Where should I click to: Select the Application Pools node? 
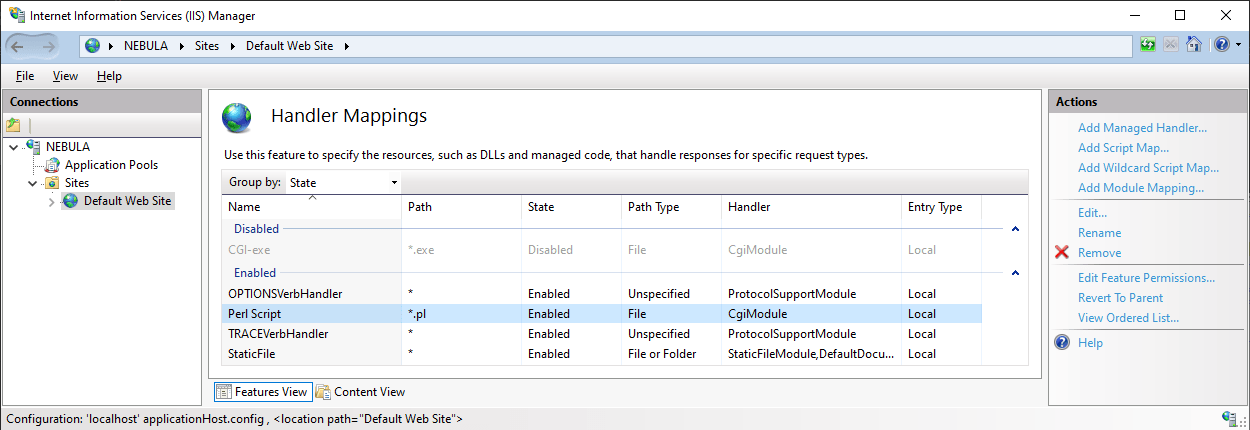[111, 165]
